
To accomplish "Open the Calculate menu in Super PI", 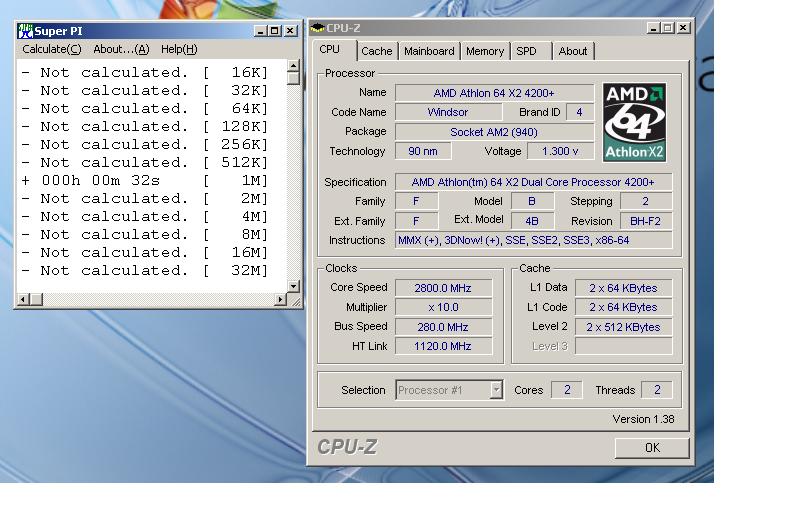I will click(52, 49).
